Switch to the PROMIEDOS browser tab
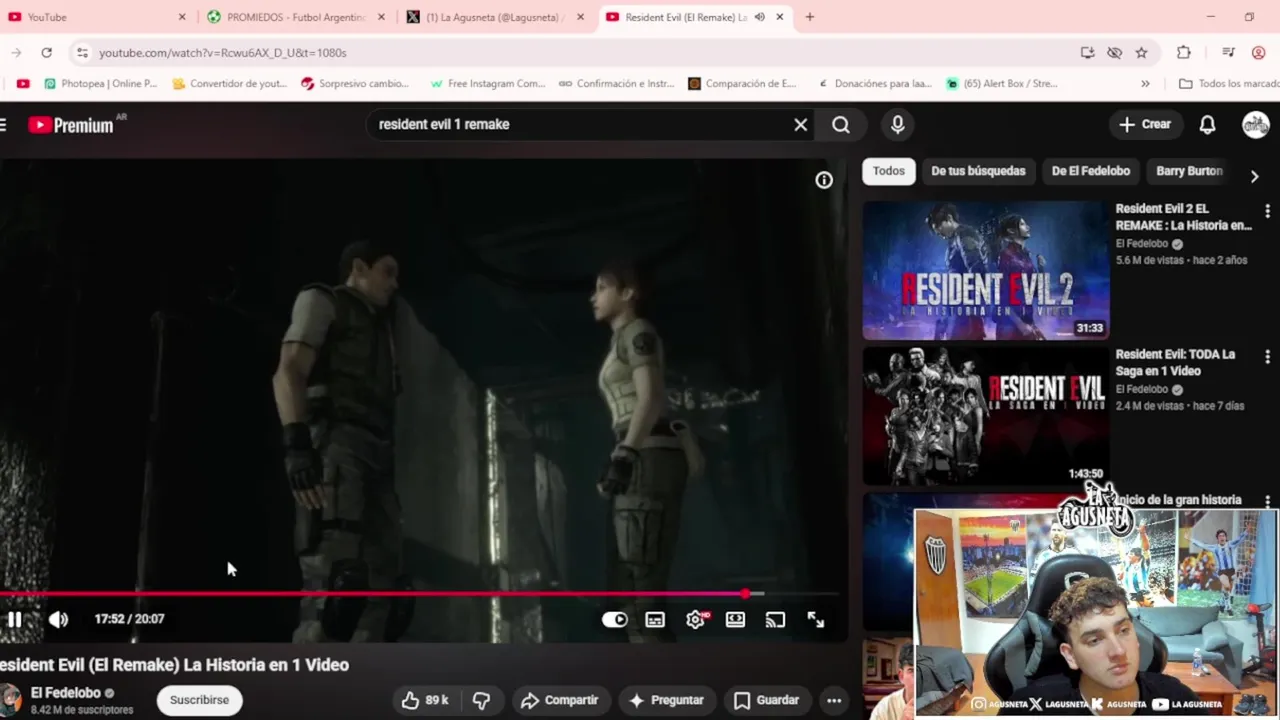 [x=295, y=17]
